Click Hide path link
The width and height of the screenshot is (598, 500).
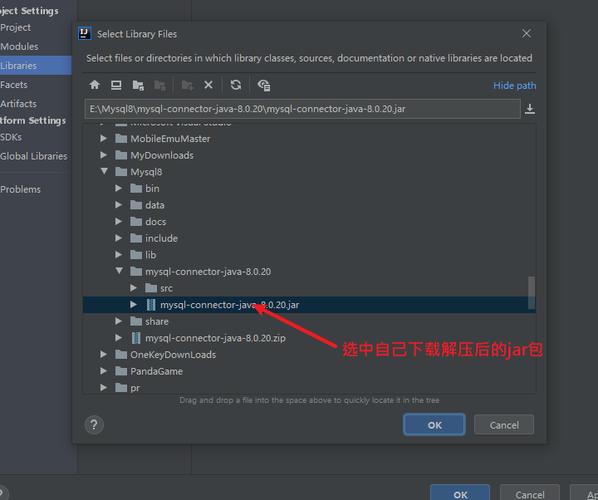point(514,85)
